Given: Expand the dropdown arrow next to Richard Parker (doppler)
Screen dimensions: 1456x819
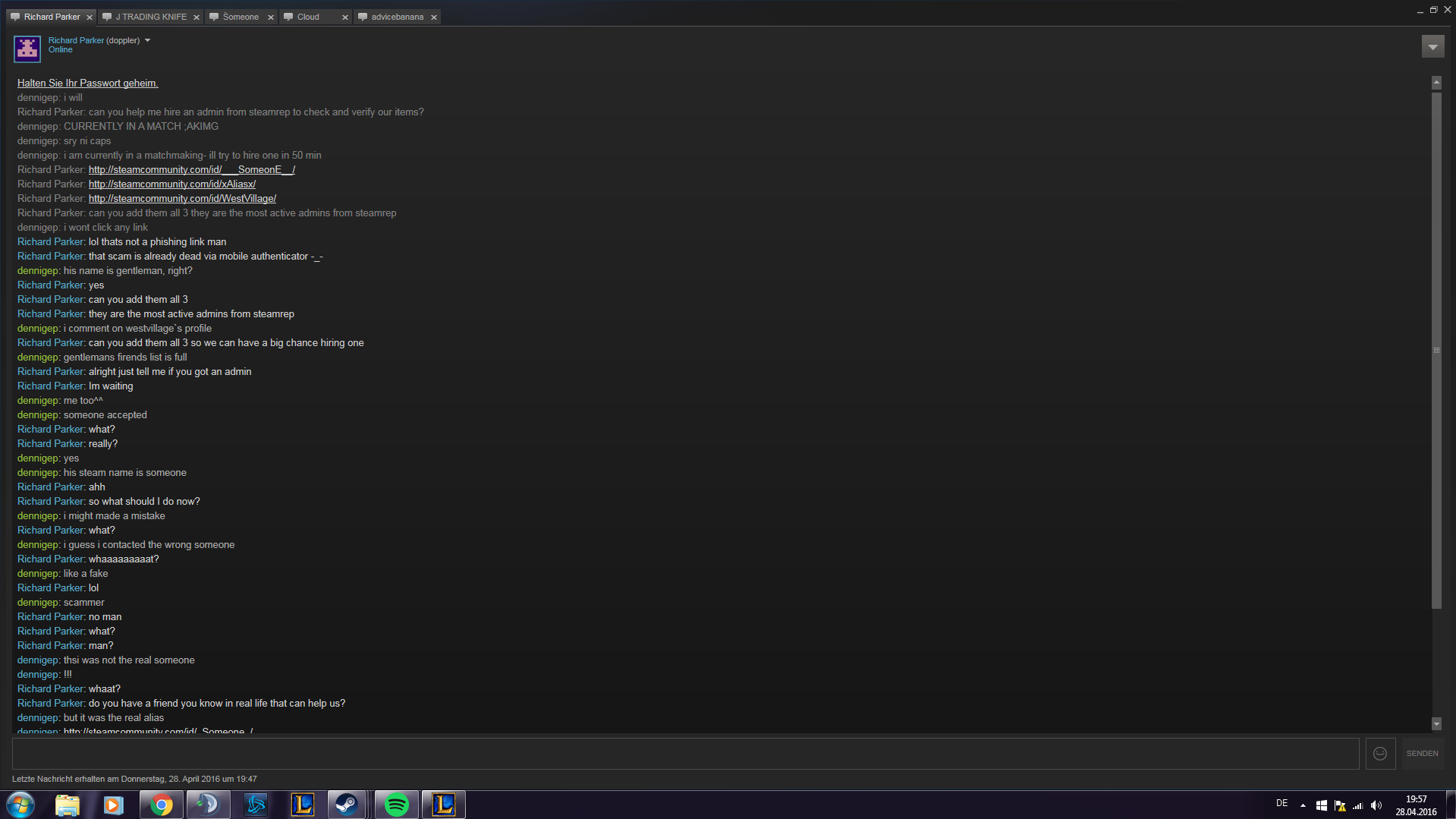Looking at the screenshot, I should coord(148,41).
